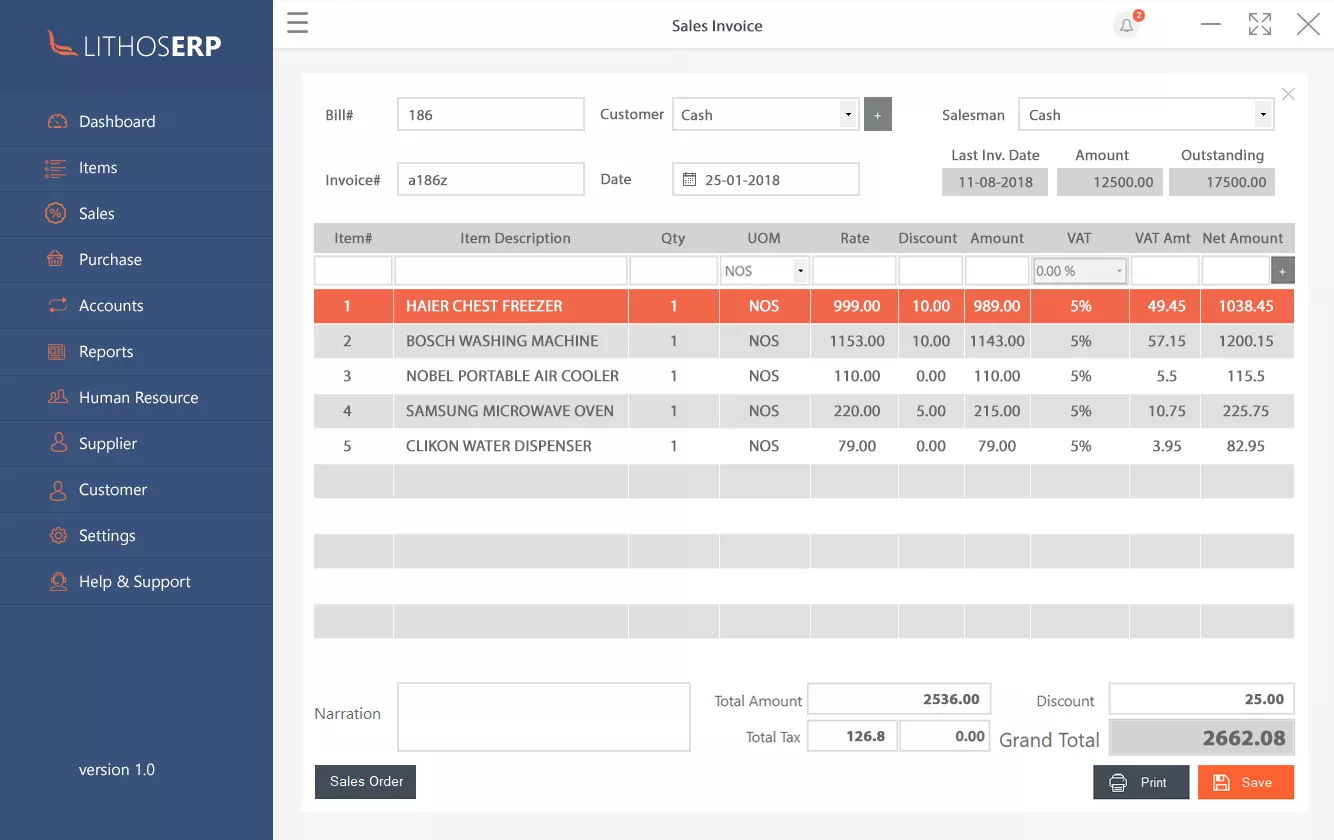This screenshot has width=1334, height=840.
Task: Click the Help & Support headset icon
Action: [59, 582]
